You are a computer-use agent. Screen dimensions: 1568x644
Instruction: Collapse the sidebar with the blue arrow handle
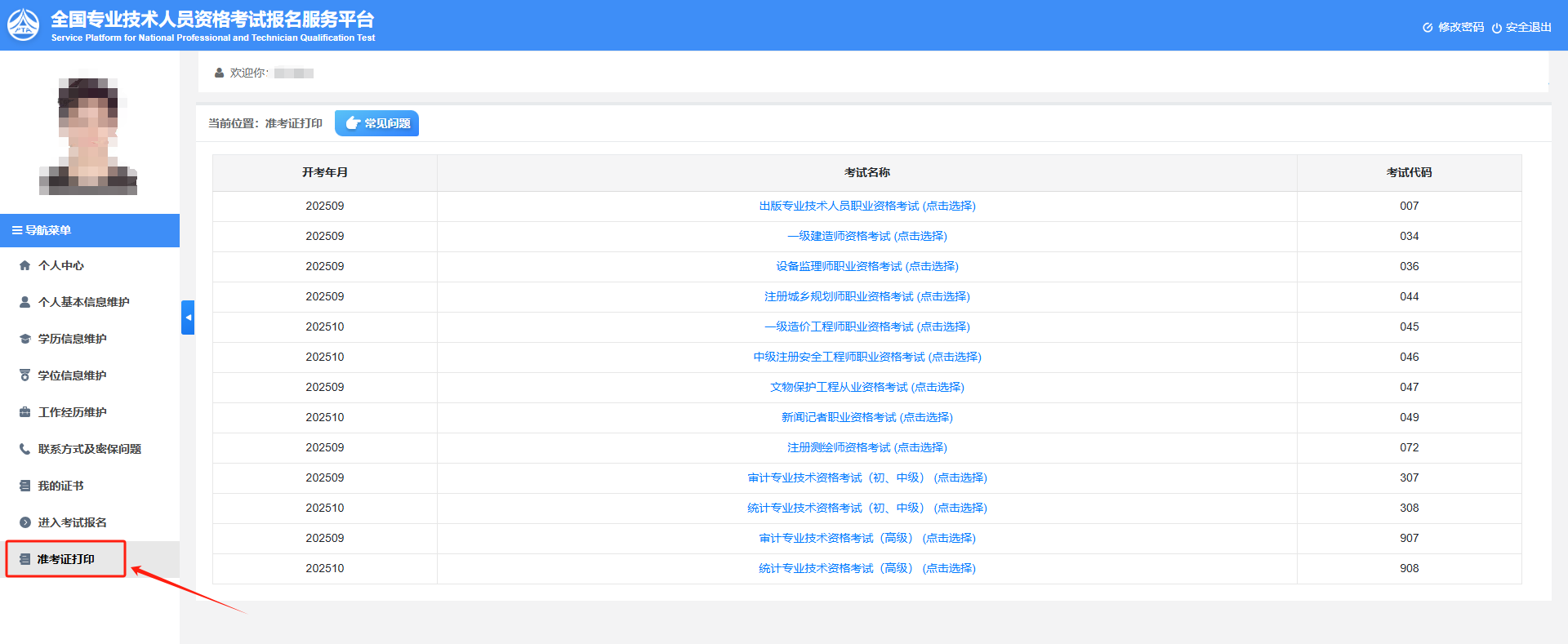click(188, 318)
